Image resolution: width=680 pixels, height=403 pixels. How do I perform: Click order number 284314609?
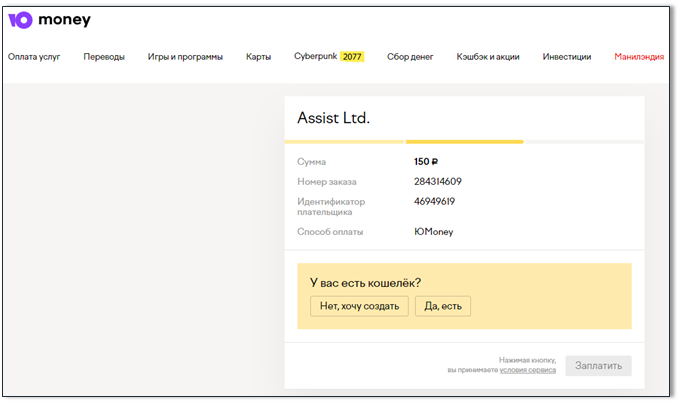[438, 182]
